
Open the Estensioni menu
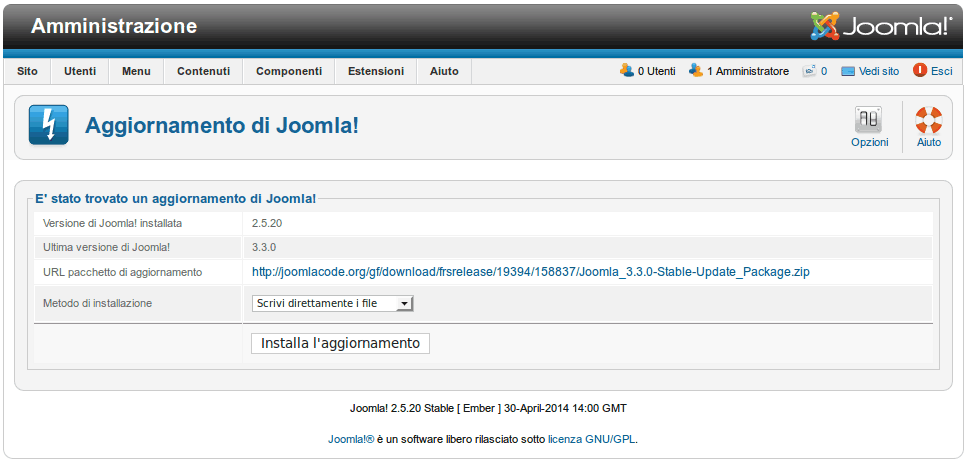tap(376, 71)
